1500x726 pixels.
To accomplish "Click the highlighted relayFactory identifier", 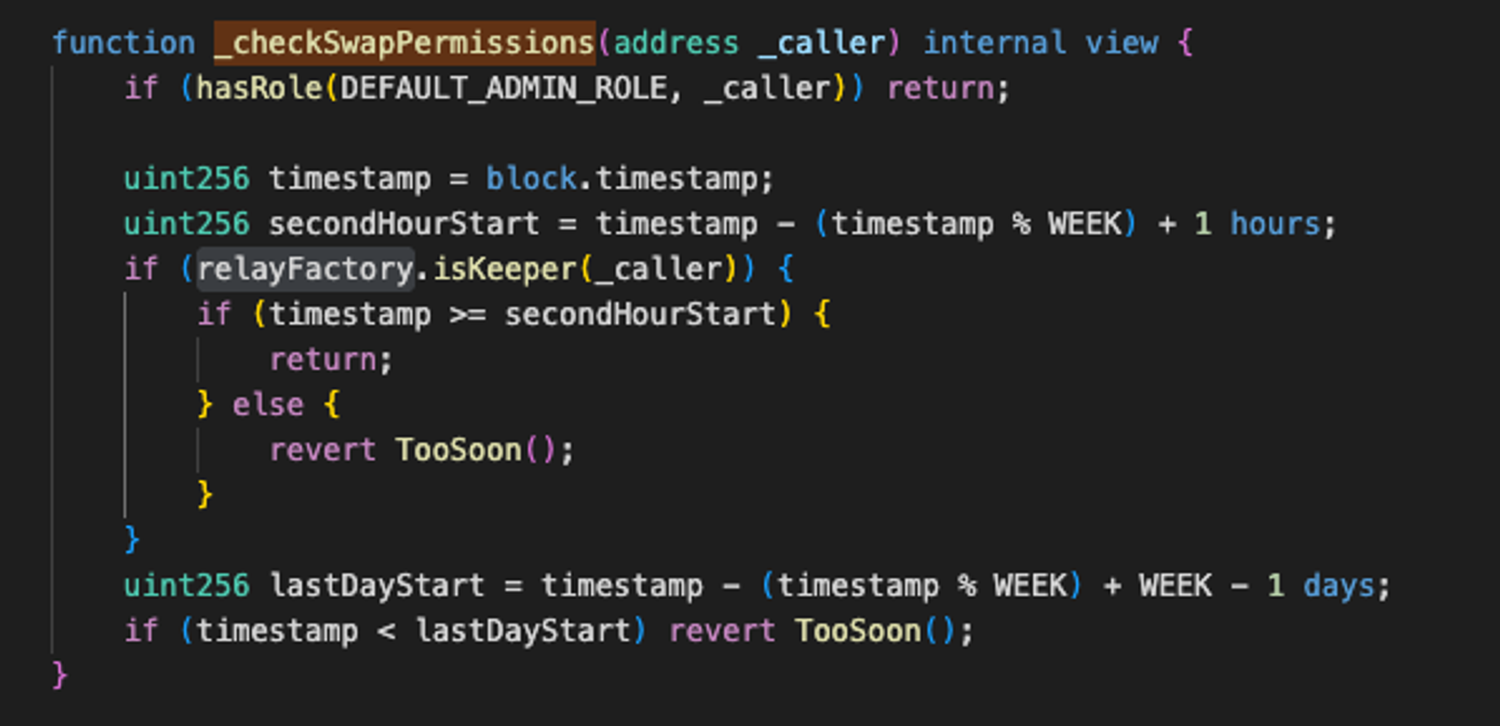I will coord(305,269).
